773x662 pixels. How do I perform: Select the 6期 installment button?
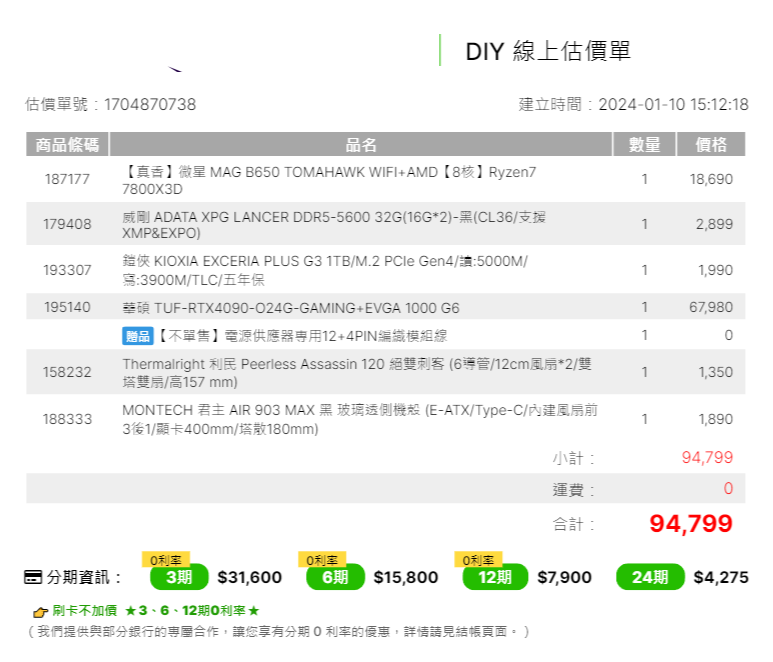point(335,577)
